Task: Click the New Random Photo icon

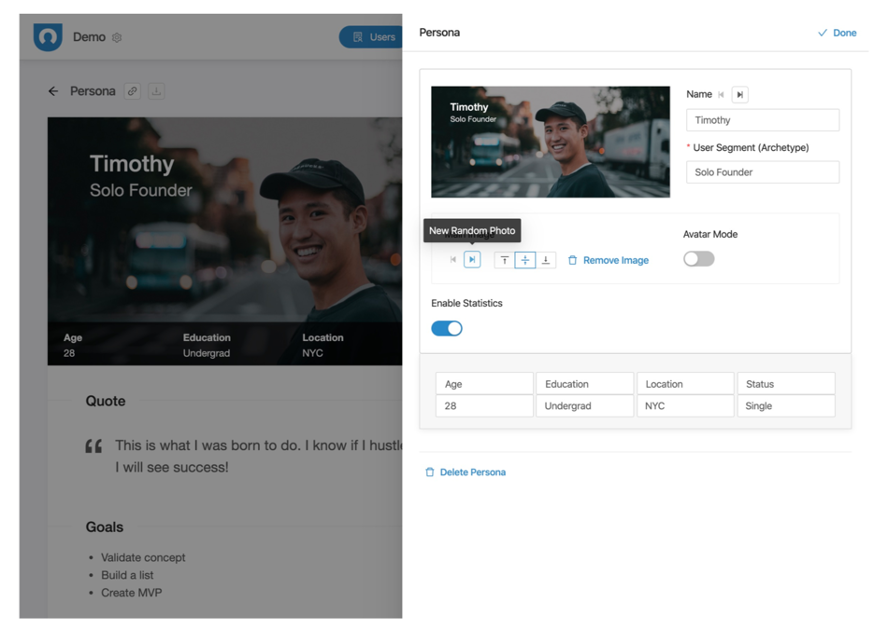Action: [x=472, y=260]
